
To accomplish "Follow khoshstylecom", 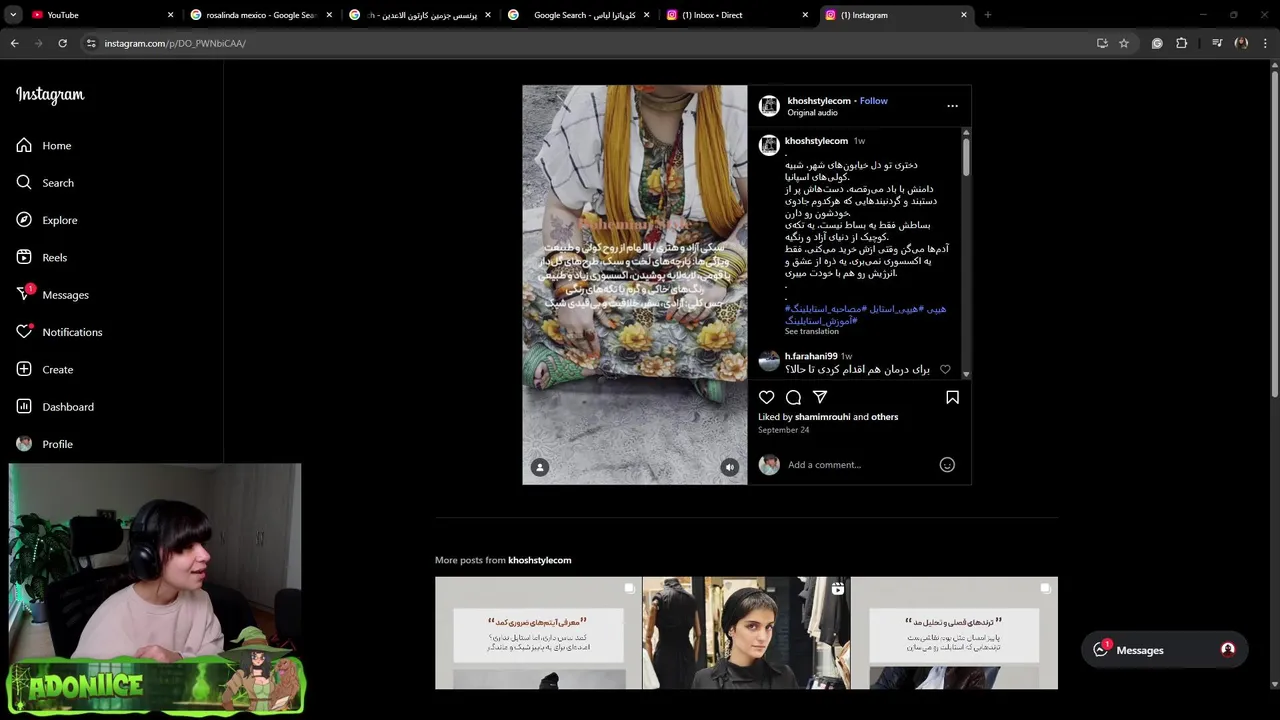I will 873,101.
